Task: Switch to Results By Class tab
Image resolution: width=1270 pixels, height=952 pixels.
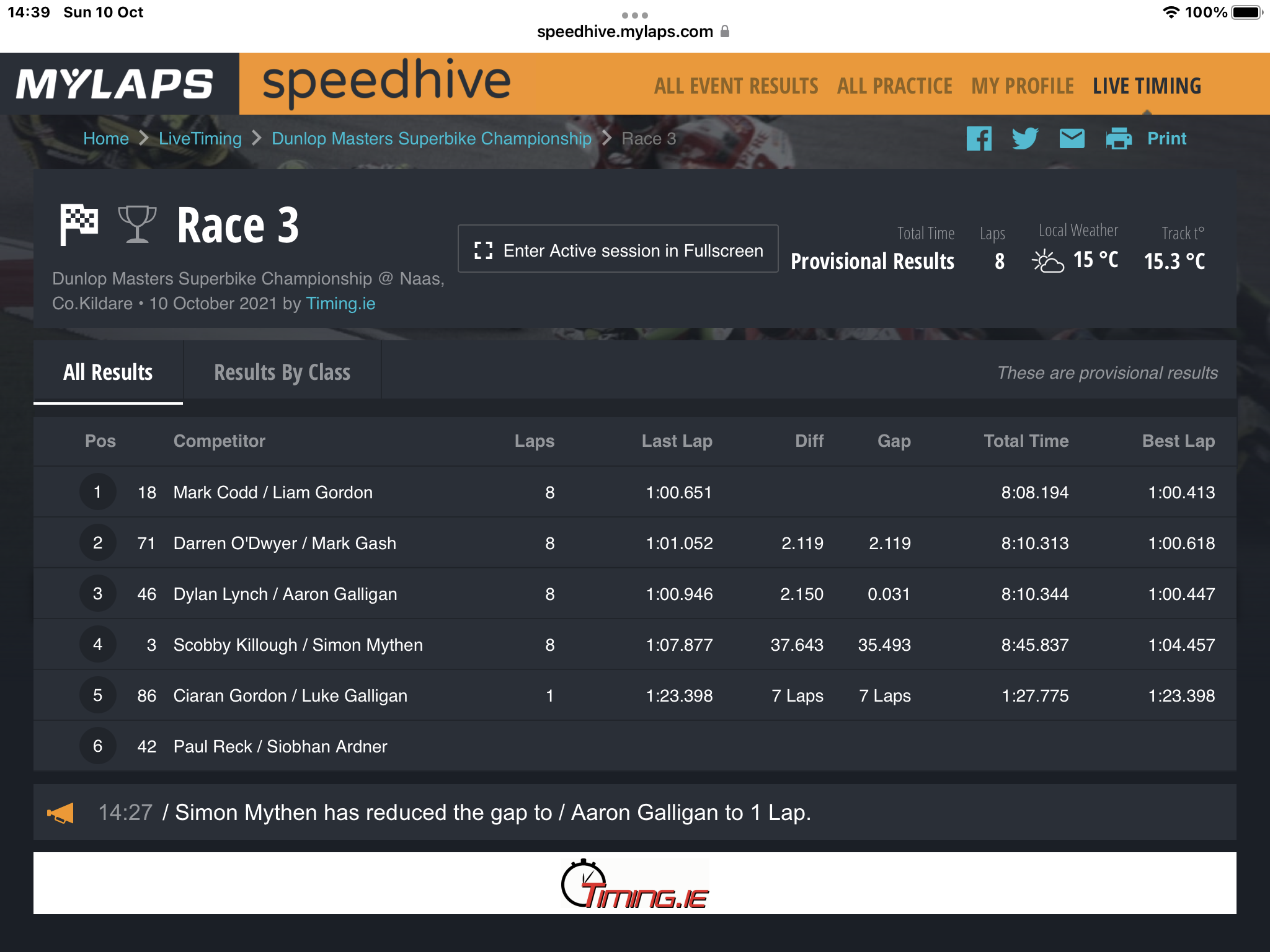Action: tap(282, 372)
